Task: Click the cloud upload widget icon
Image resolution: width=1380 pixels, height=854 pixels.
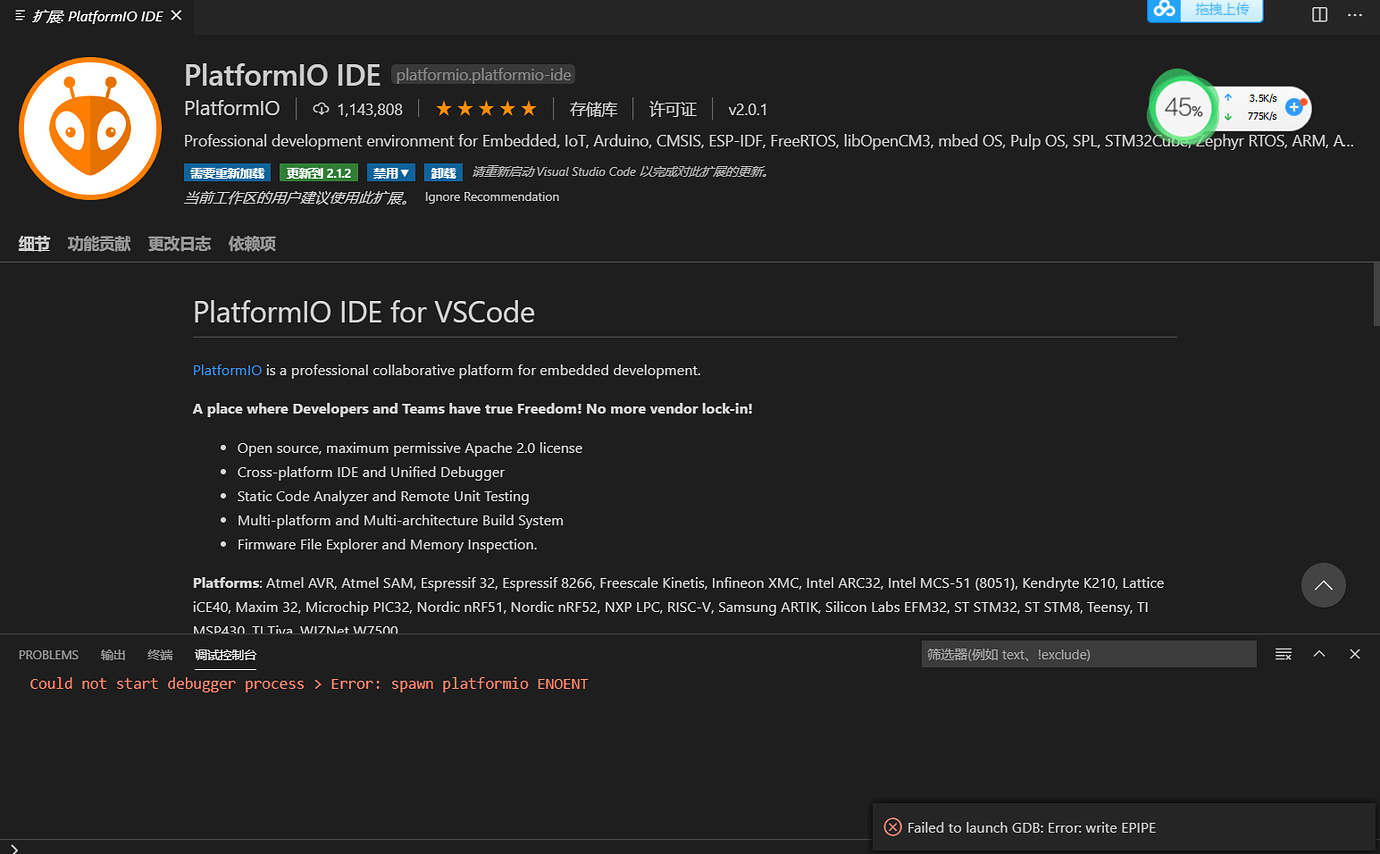Action: (x=1164, y=9)
